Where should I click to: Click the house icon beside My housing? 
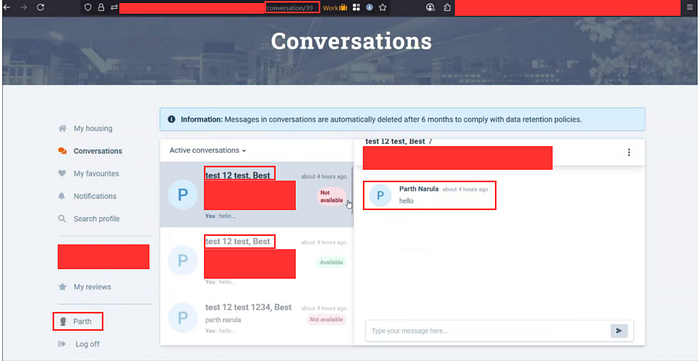pyautogui.click(x=62, y=129)
